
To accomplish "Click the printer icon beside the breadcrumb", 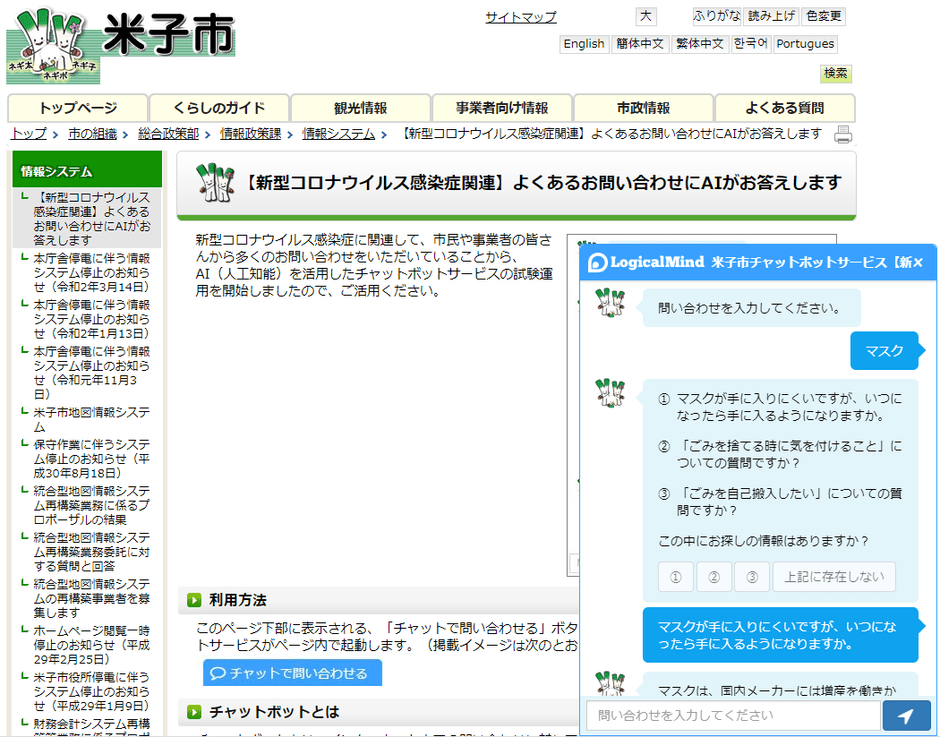I will click(843, 134).
